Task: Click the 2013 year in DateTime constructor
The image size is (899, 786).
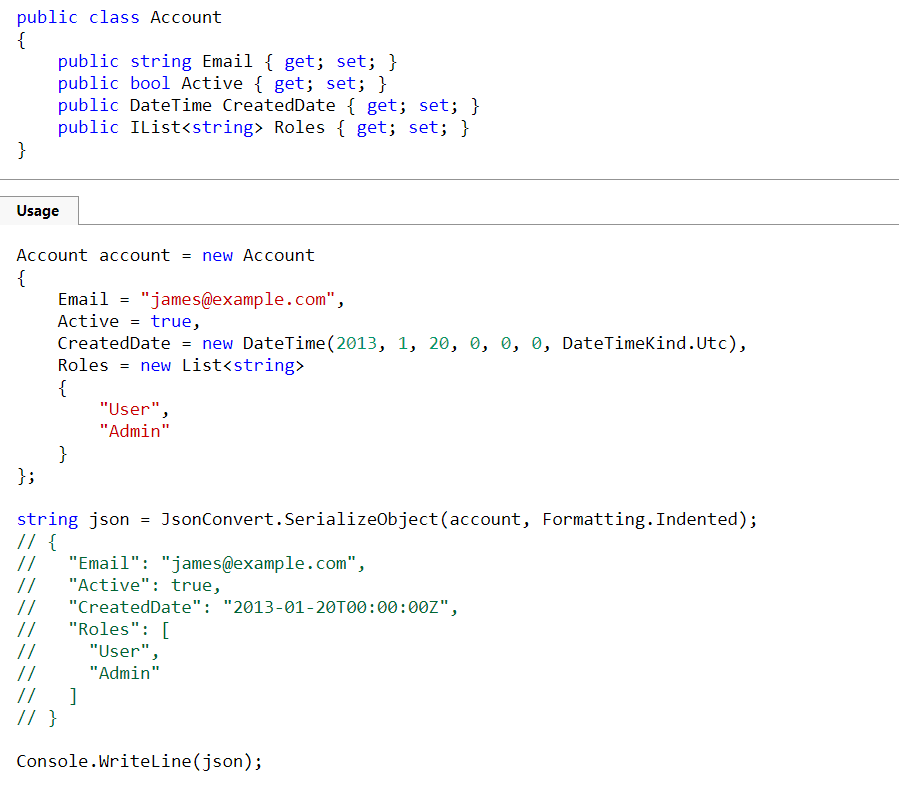Action: pyautogui.click(x=356, y=343)
